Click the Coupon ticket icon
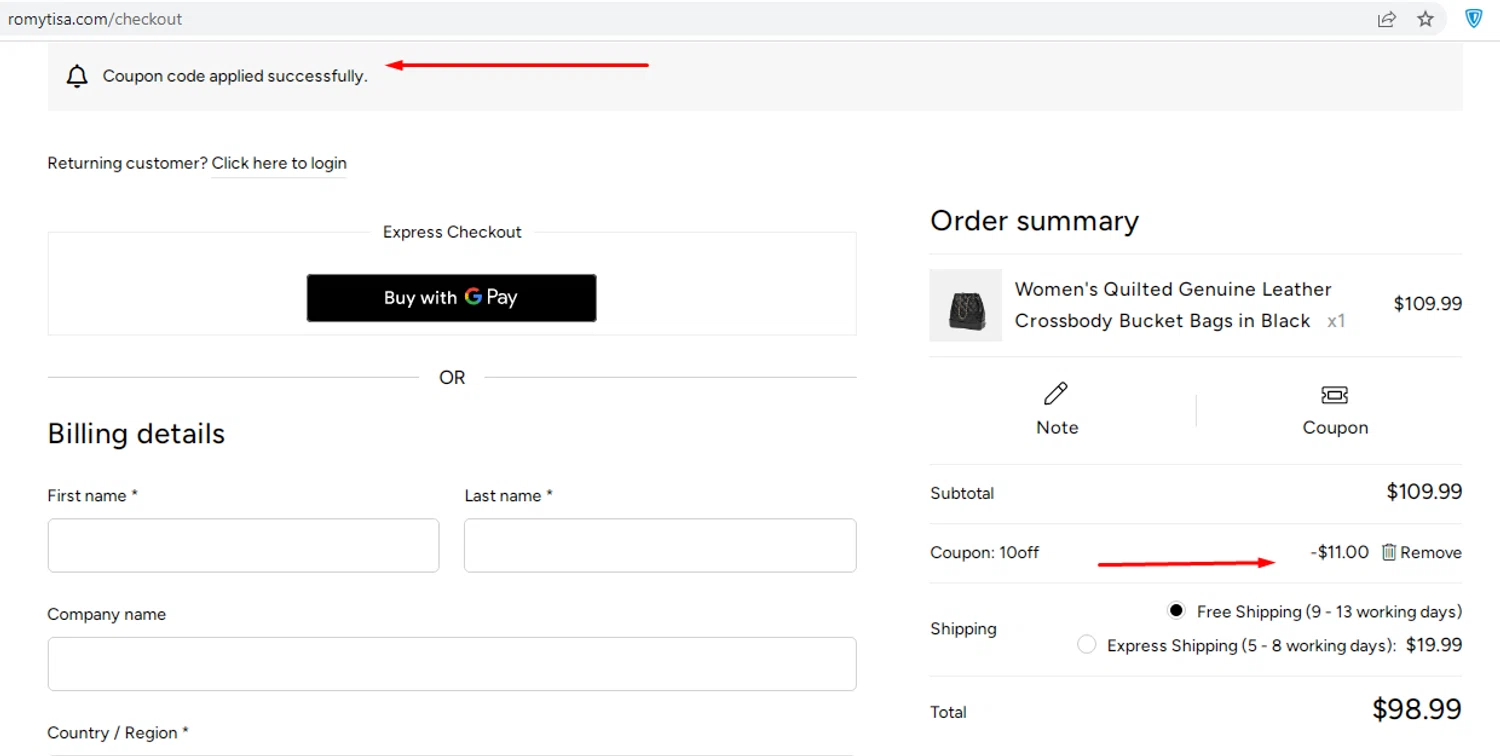Image resolution: width=1500 pixels, height=756 pixels. (1335, 395)
